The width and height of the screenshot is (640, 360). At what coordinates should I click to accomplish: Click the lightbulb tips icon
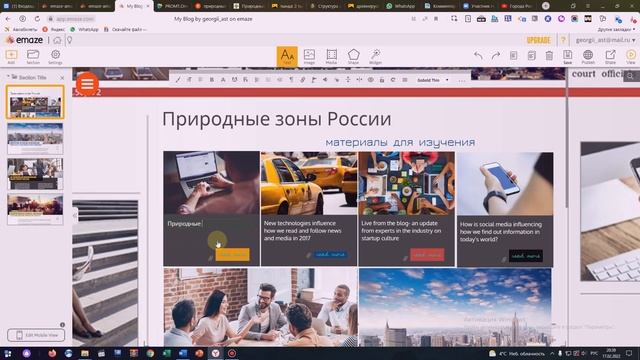(x=70, y=40)
